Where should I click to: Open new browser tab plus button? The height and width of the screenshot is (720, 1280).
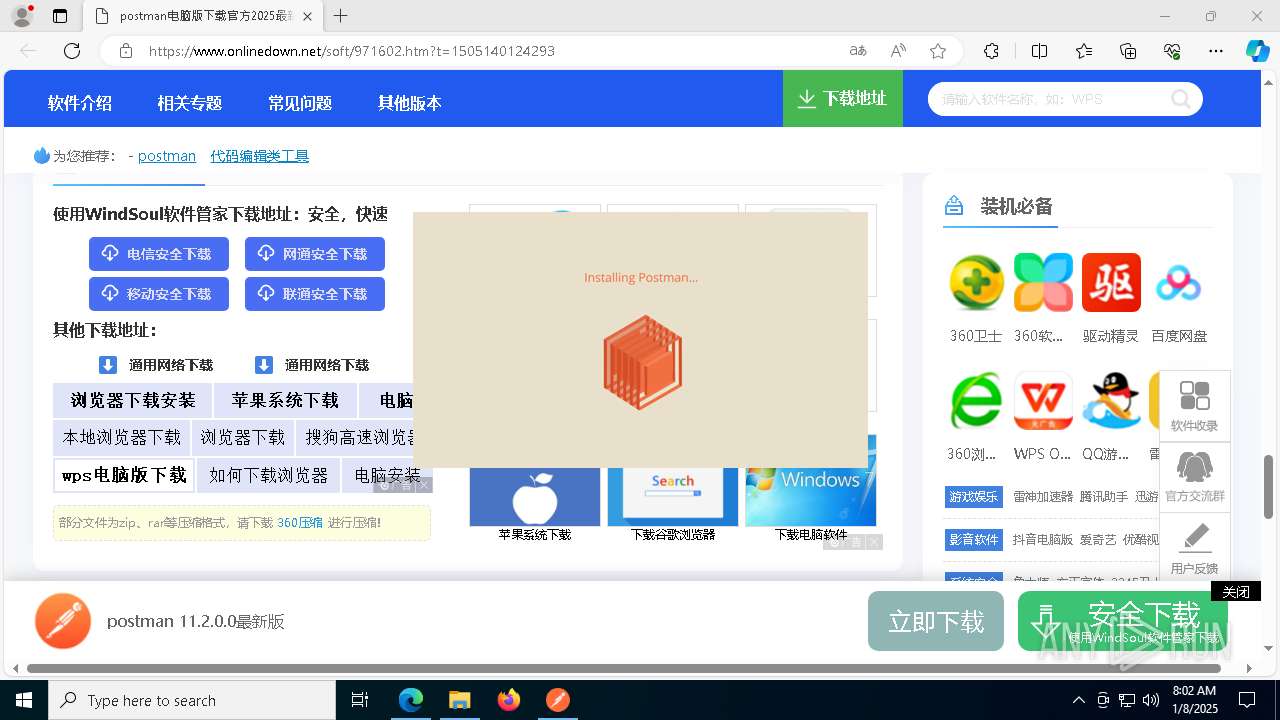[341, 16]
